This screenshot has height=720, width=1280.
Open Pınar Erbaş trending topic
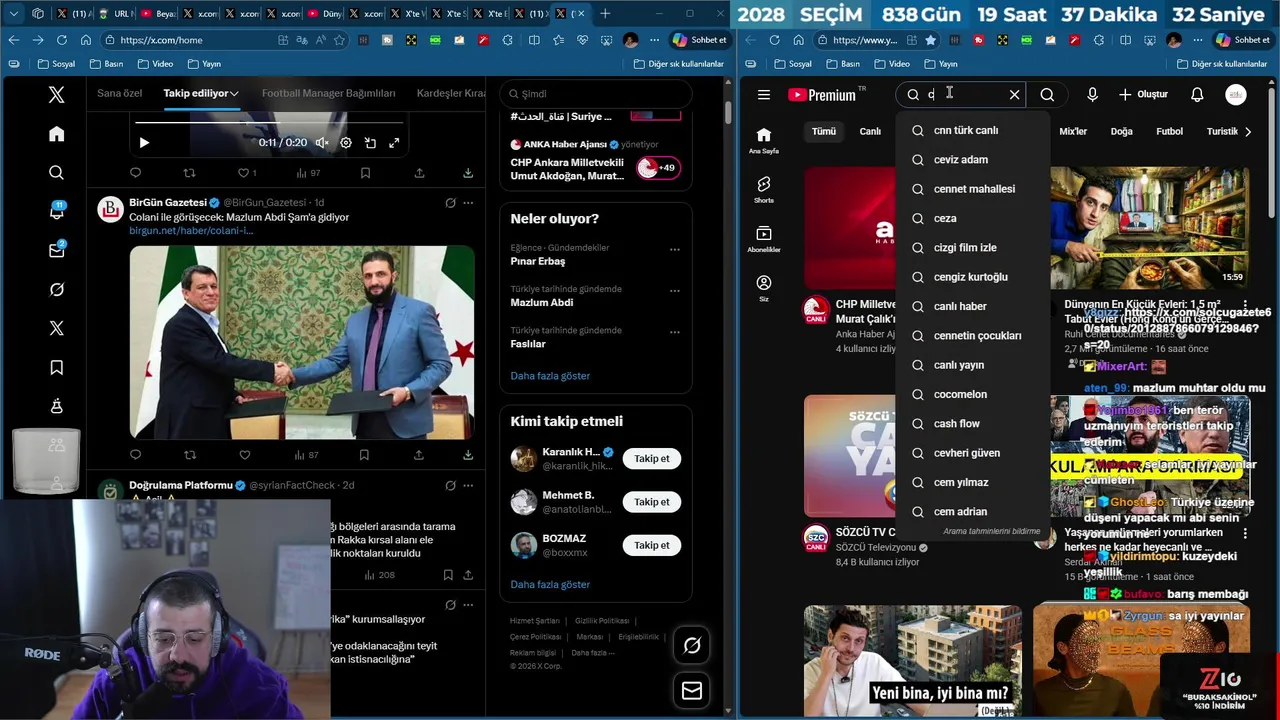click(x=538, y=261)
